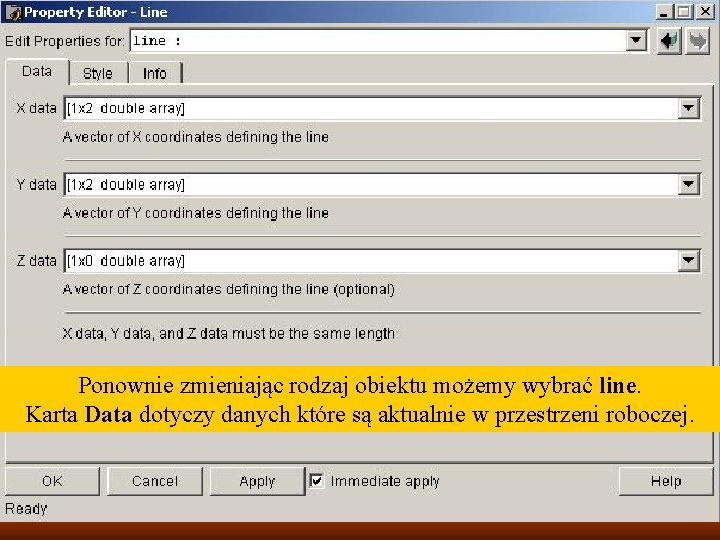The image size is (720, 540).
Task: Click the forward navigation arrow icon
Action: tap(698, 41)
